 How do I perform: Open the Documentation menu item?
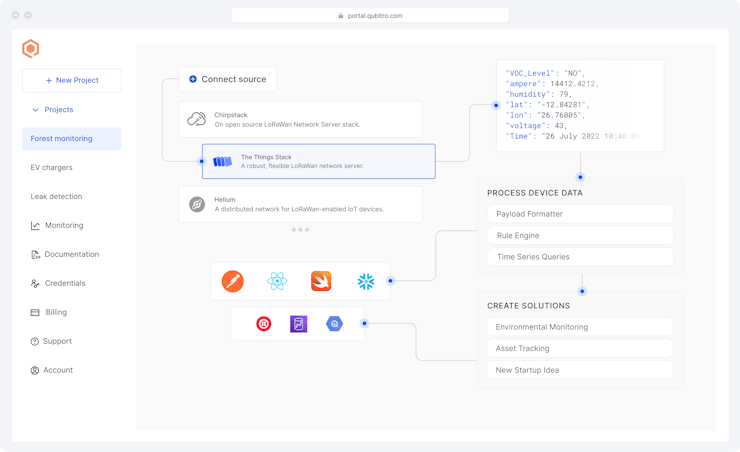pos(72,254)
